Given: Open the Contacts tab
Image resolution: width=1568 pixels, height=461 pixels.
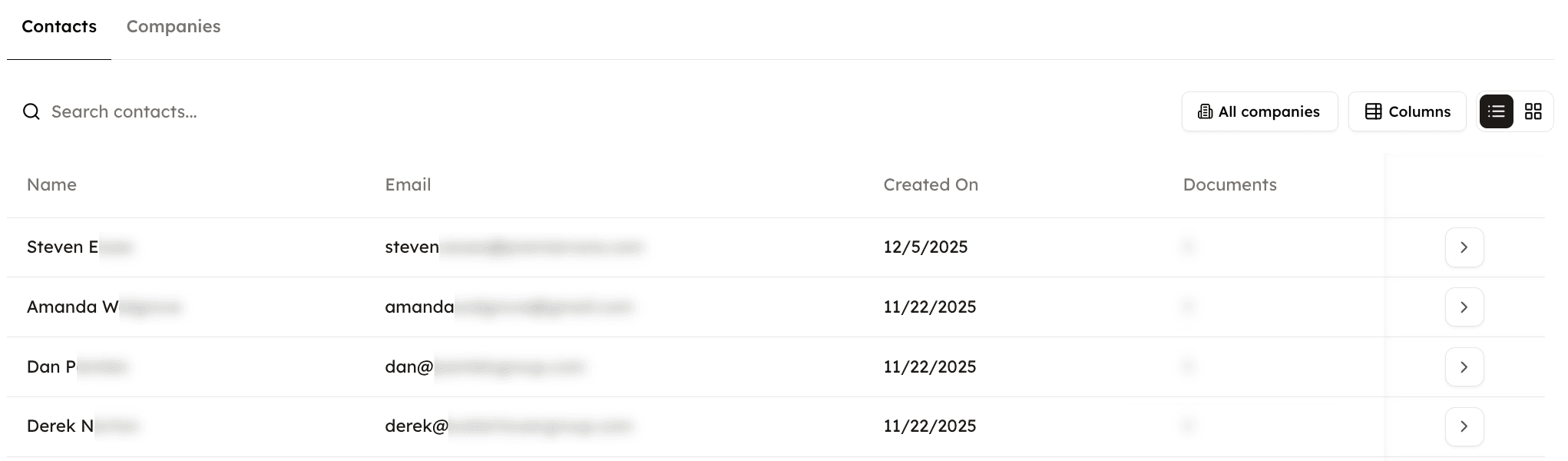Looking at the screenshot, I should coord(59,27).
